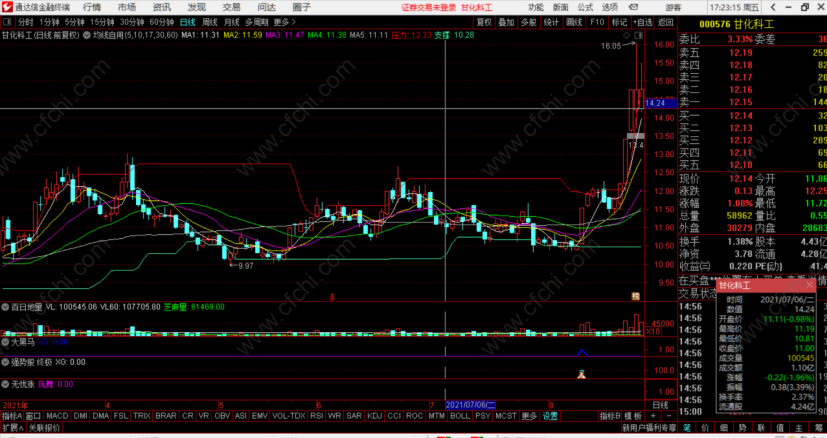Click the 细 tab icon at bottom right

coord(724,427)
